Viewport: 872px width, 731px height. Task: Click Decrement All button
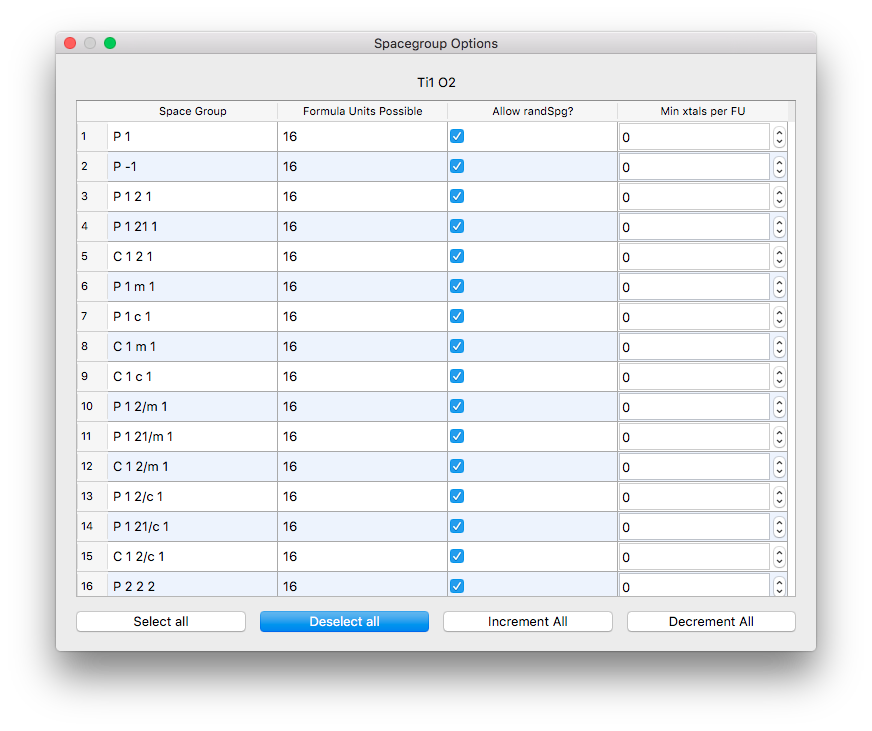click(x=711, y=621)
